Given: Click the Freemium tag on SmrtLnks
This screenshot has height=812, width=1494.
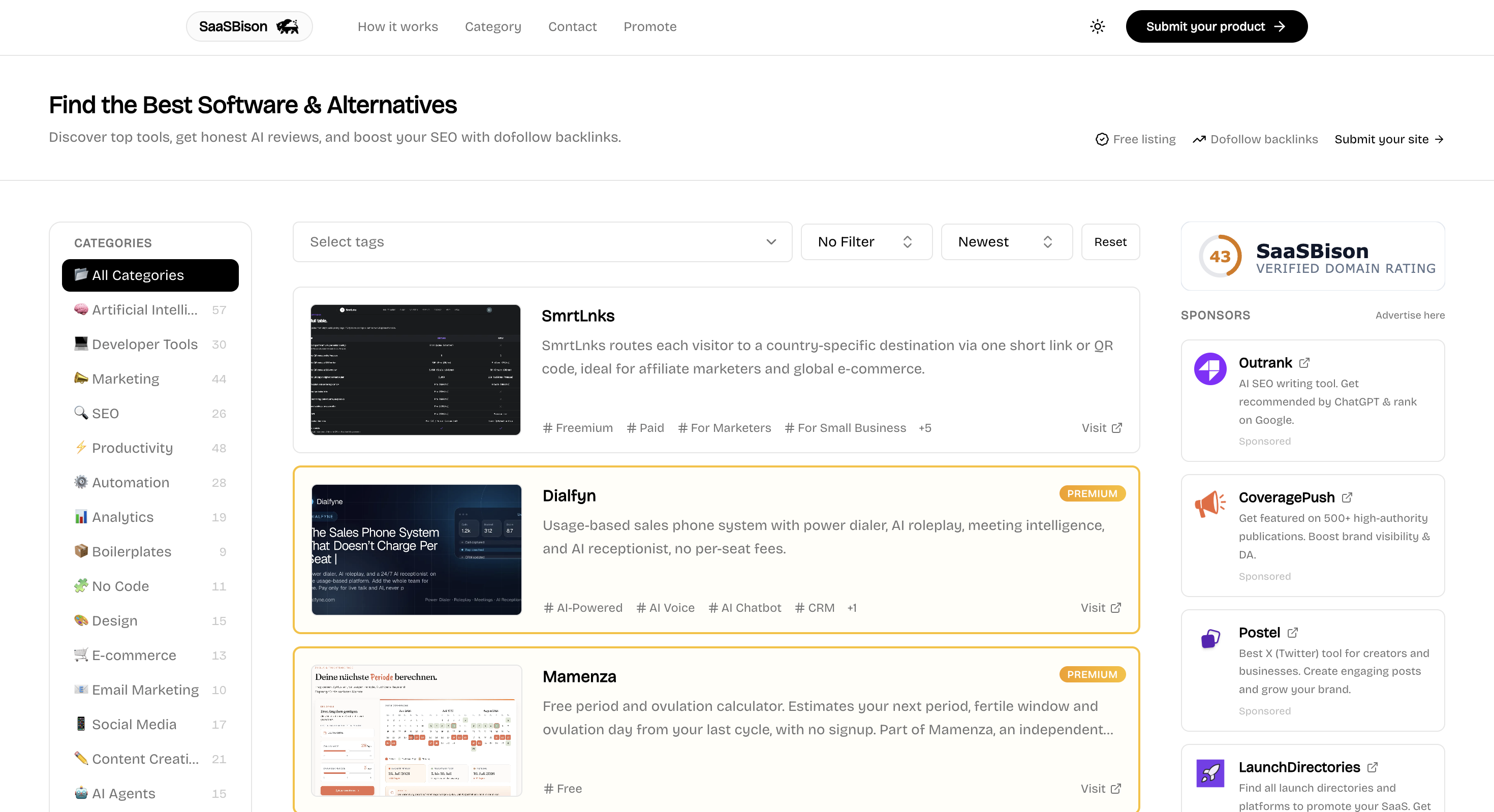Looking at the screenshot, I should click(578, 428).
